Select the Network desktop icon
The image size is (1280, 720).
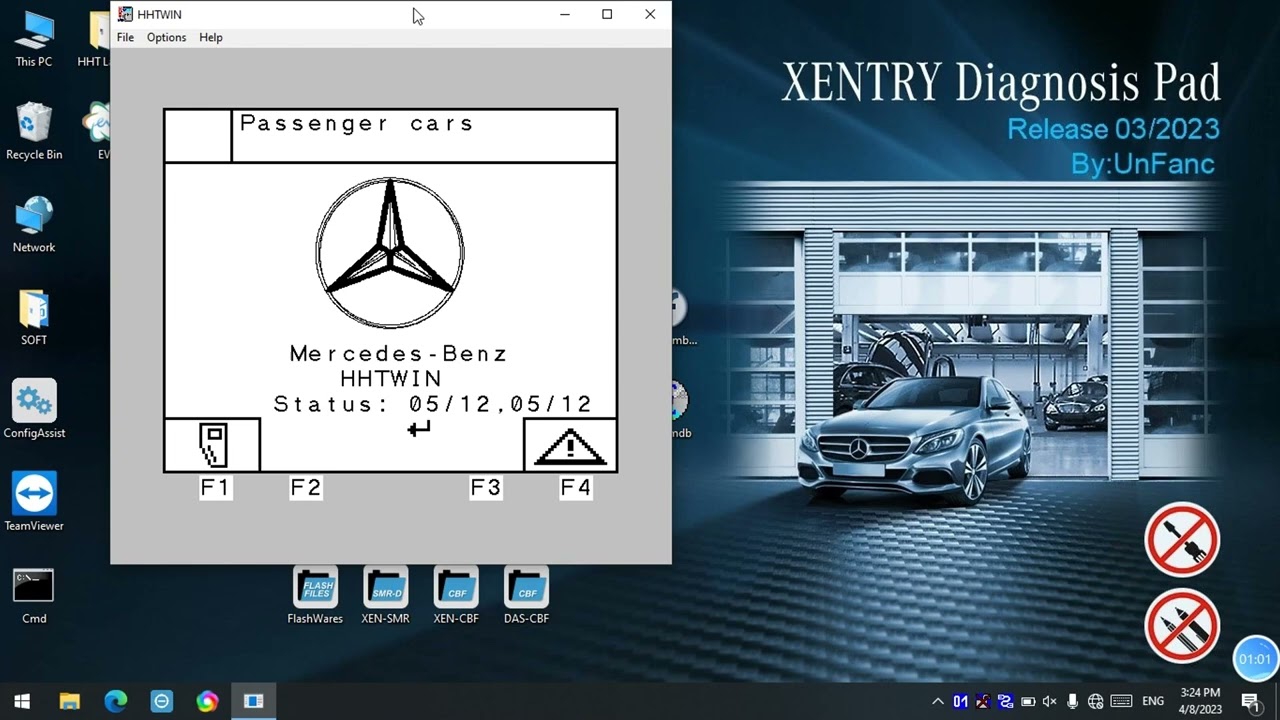pyautogui.click(x=34, y=225)
